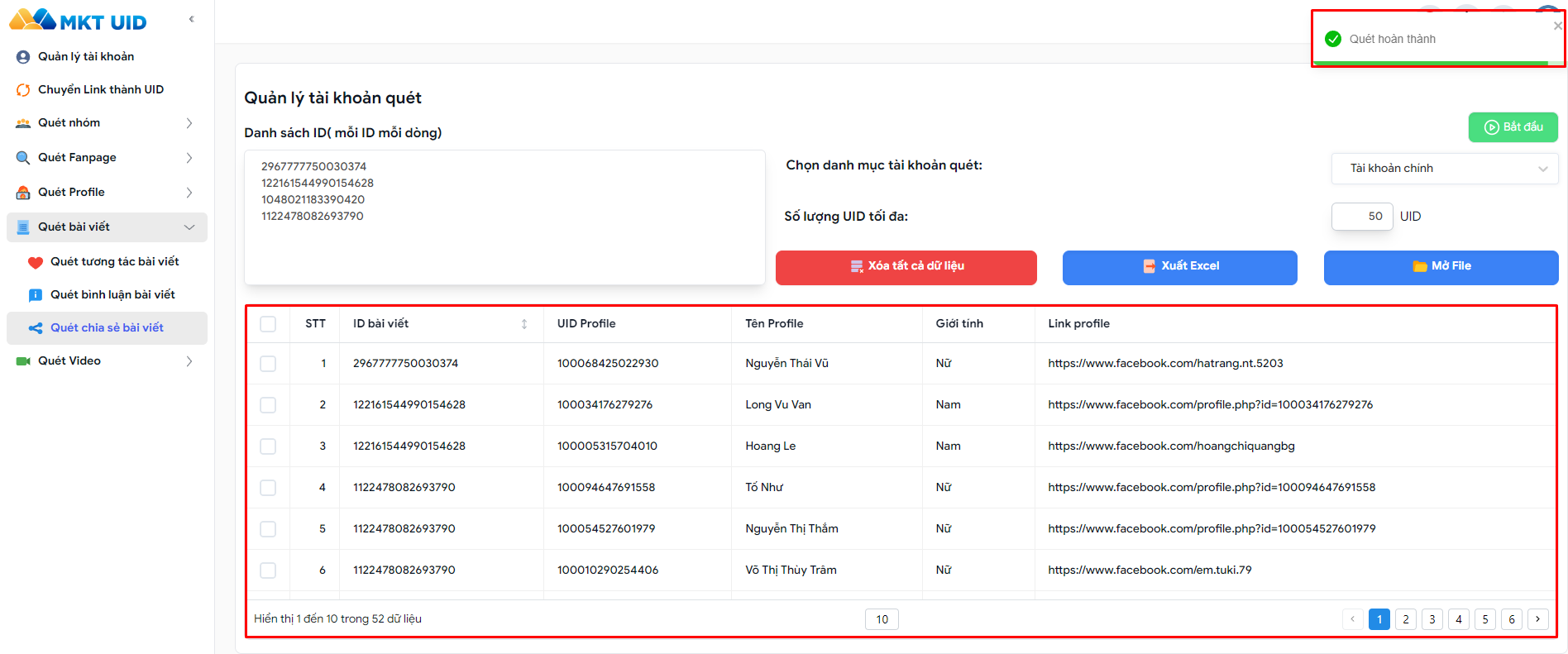Go to page 6
1568x654 pixels.
coord(1512,619)
